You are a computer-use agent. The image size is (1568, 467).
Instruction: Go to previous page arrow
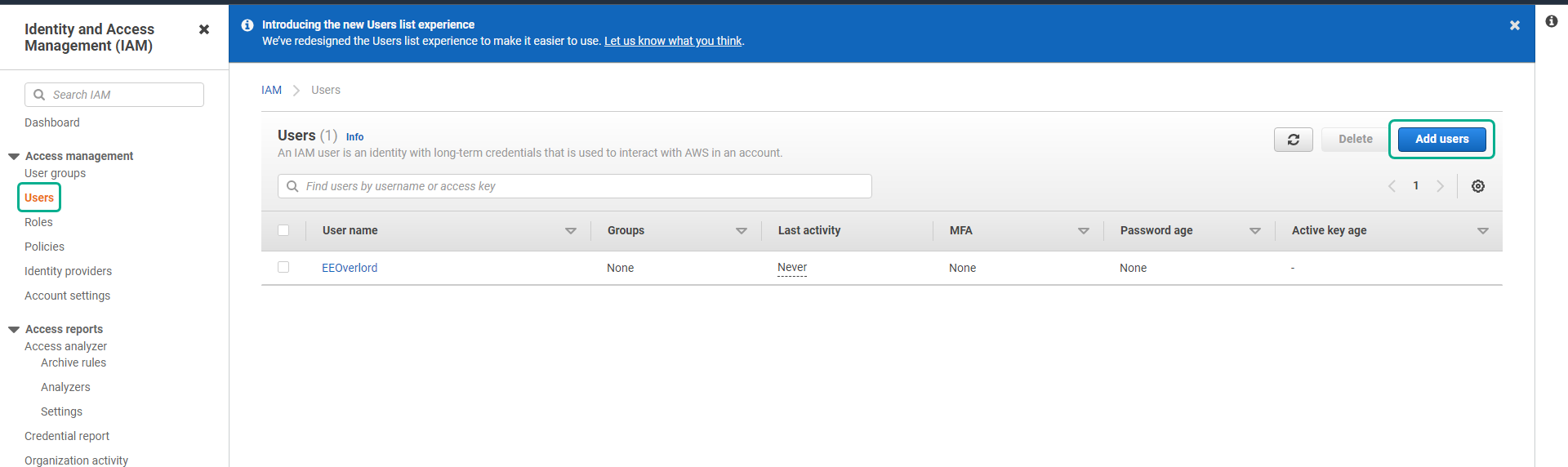(x=1392, y=186)
